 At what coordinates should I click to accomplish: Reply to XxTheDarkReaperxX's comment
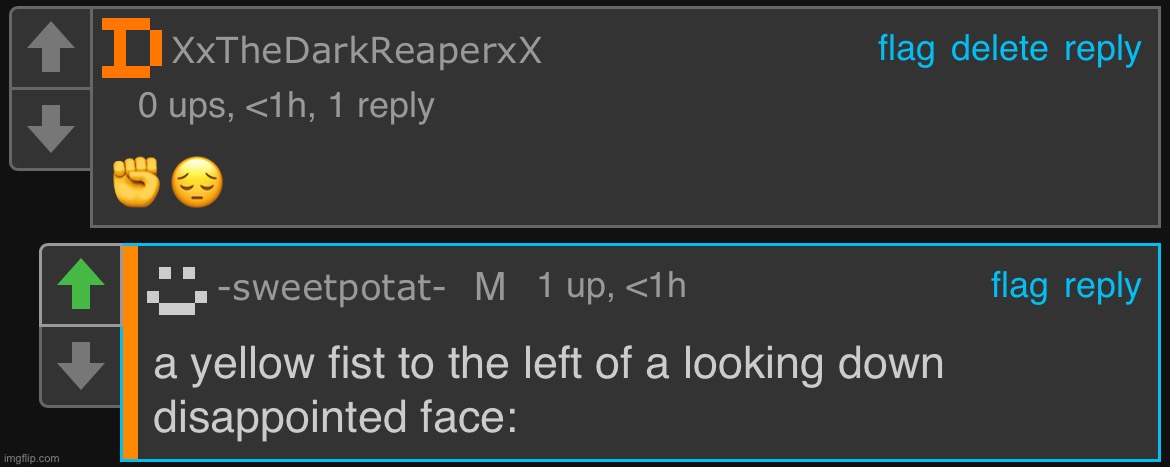[1102, 51]
